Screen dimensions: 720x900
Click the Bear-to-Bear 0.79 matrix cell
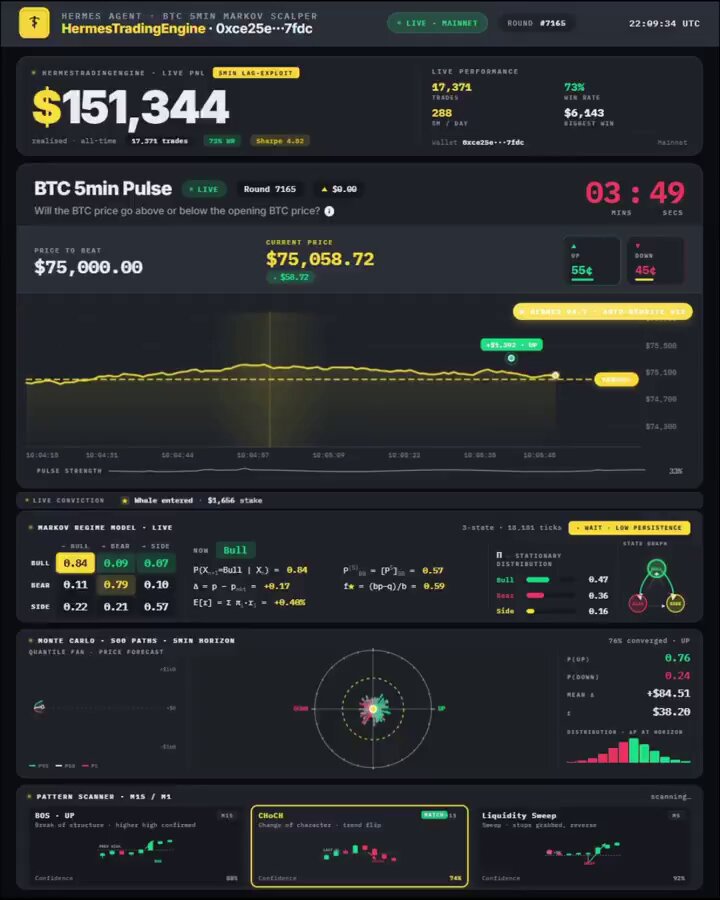115,584
